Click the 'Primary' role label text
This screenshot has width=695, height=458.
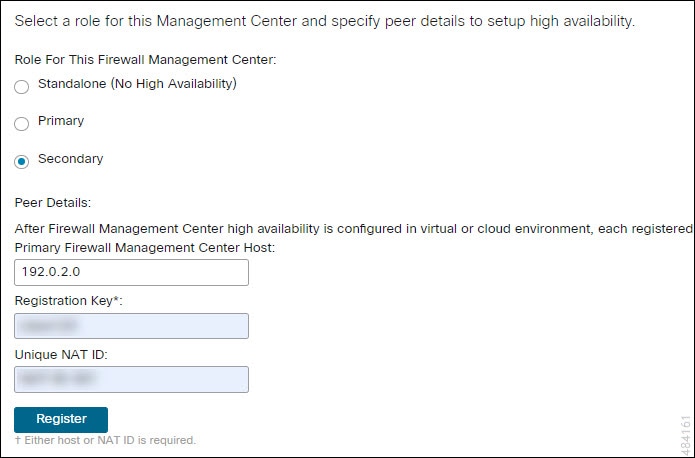click(61, 121)
